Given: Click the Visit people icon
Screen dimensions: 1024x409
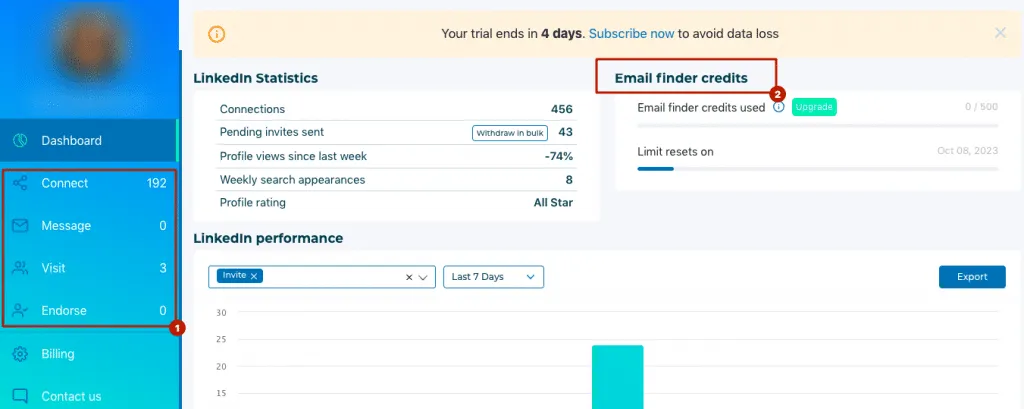Looking at the screenshot, I should click(20, 268).
